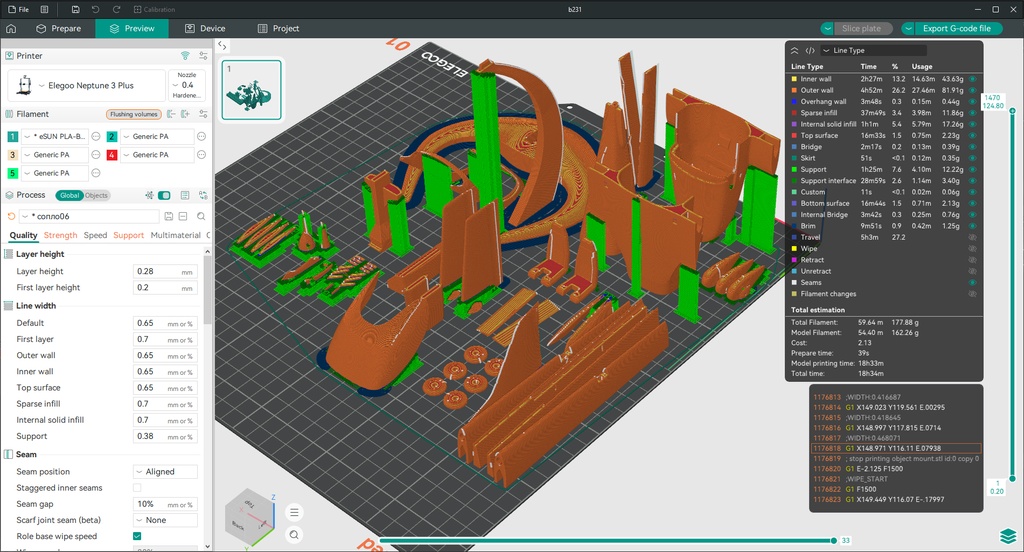1024x552 pixels.
Task: Open filament settings sliders icon
Action: [203, 114]
